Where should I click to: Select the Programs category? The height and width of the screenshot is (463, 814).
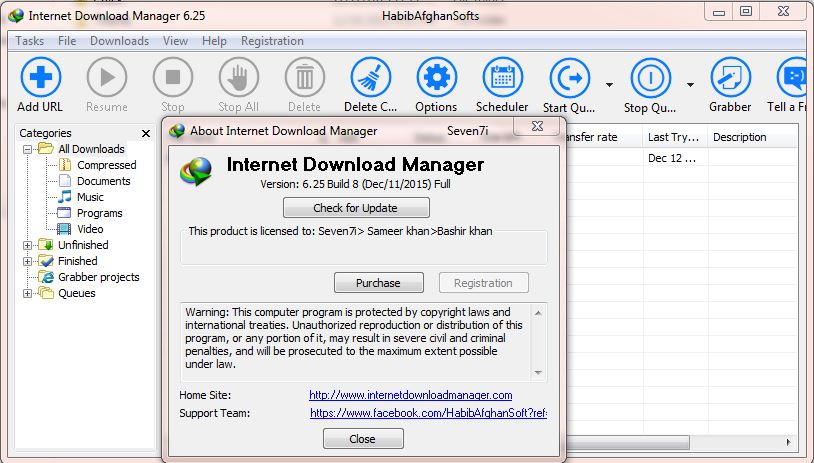(100, 213)
